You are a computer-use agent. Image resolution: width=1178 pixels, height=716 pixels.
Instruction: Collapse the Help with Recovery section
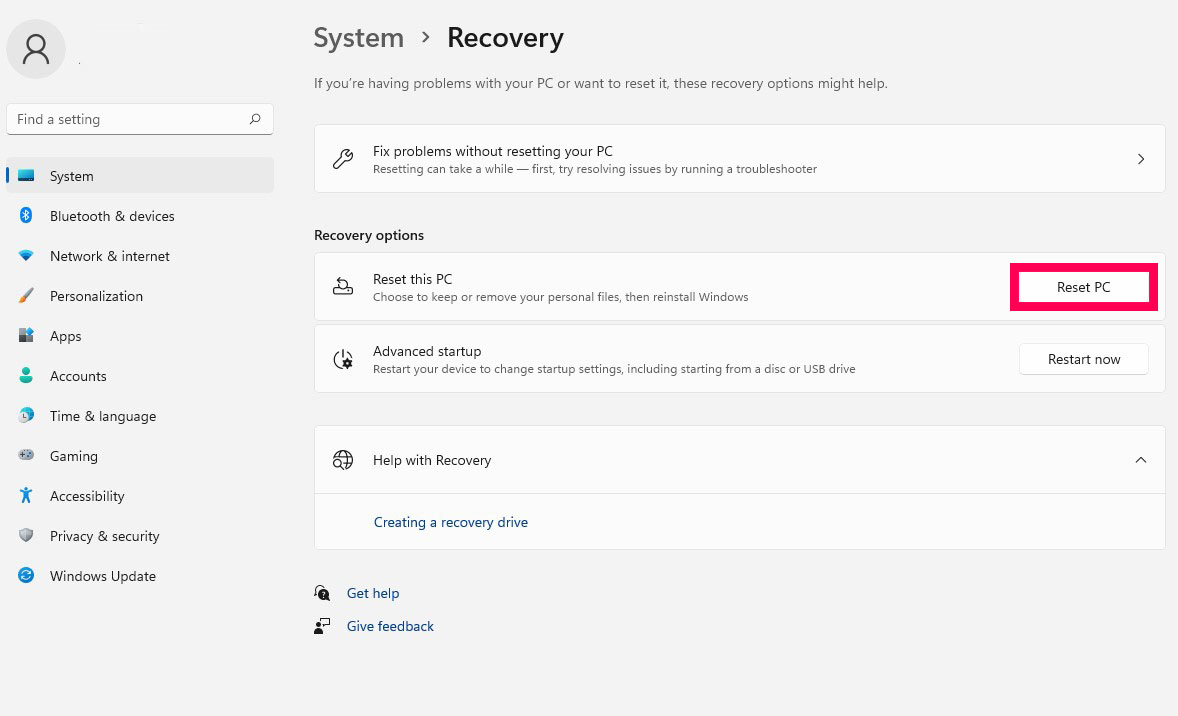[x=1140, y=460]
